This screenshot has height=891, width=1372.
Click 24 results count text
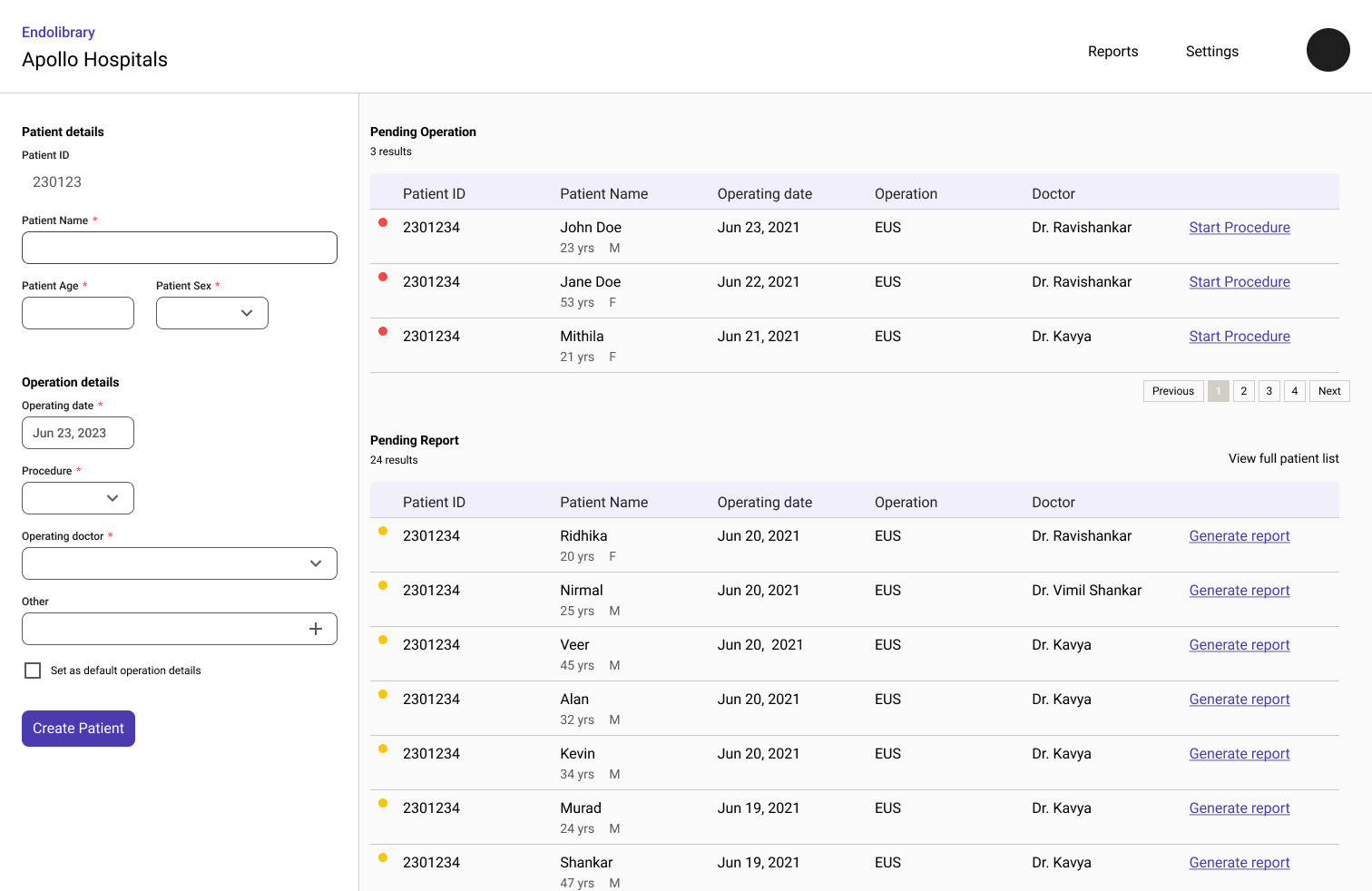tap(394, 460)
